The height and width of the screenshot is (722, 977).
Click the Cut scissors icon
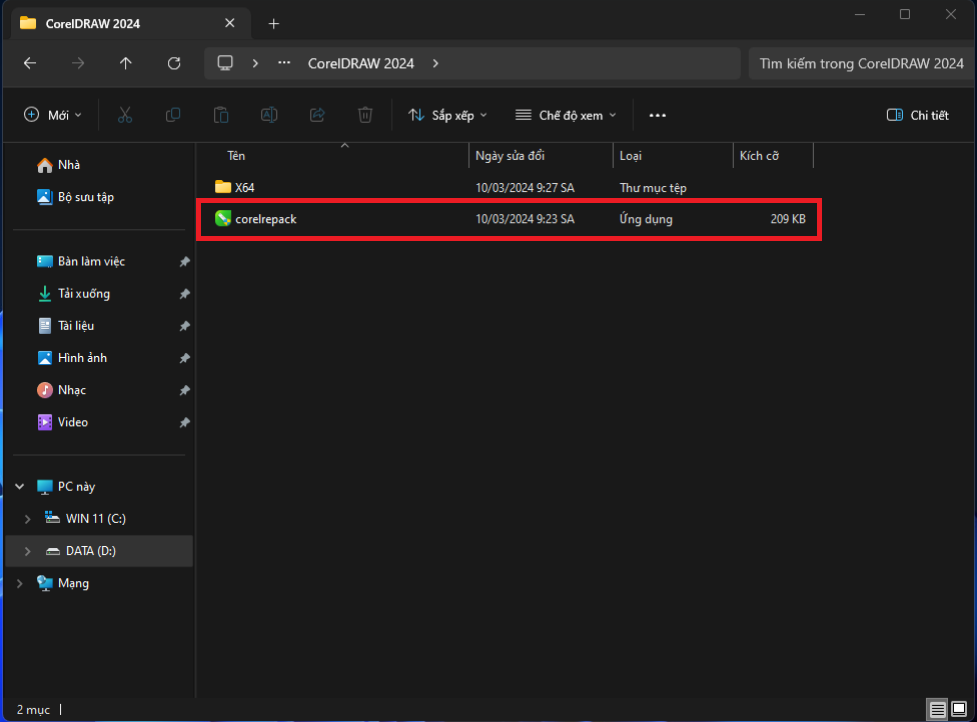125,115
